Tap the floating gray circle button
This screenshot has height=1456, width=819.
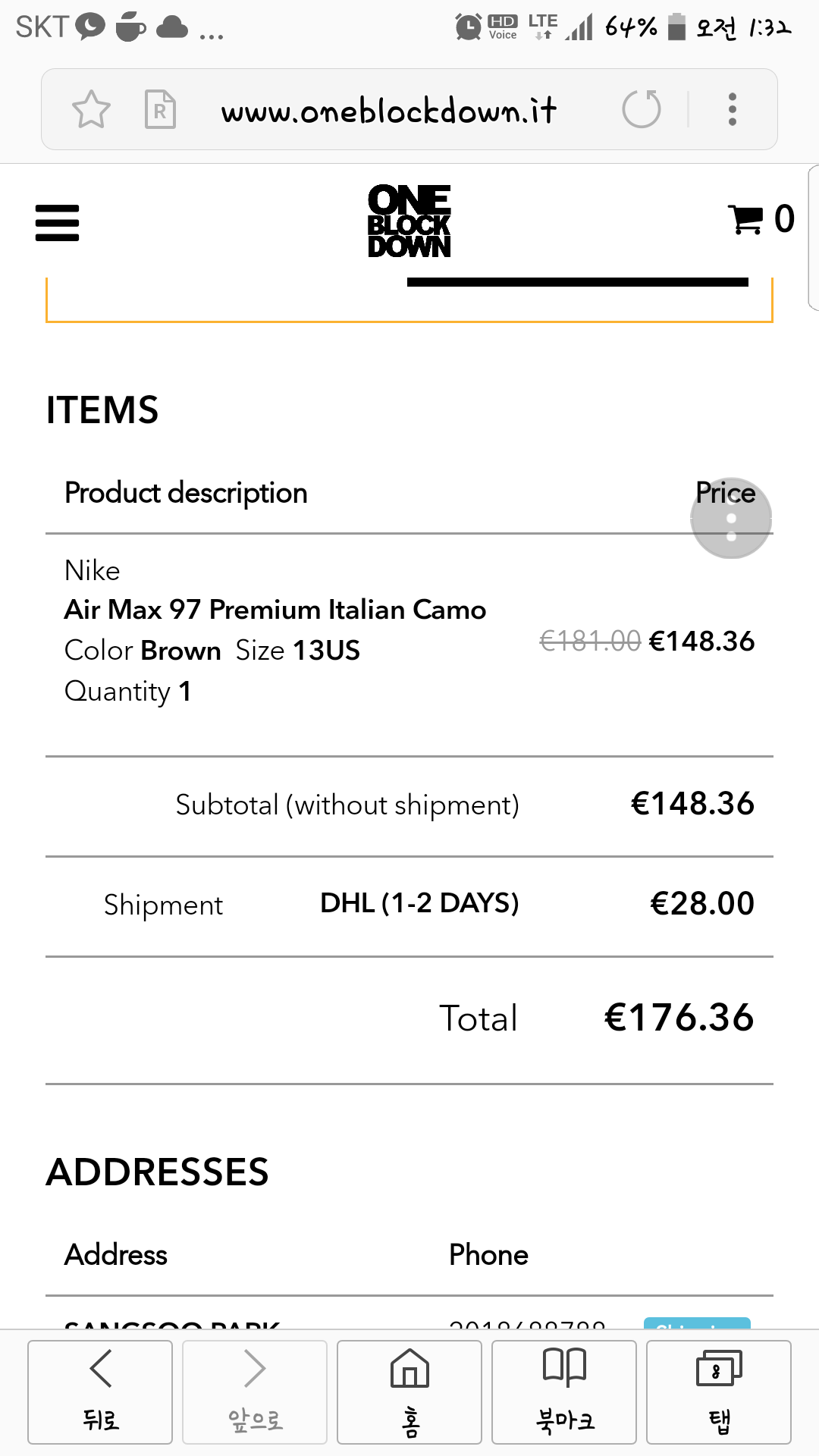click(731, 519)
